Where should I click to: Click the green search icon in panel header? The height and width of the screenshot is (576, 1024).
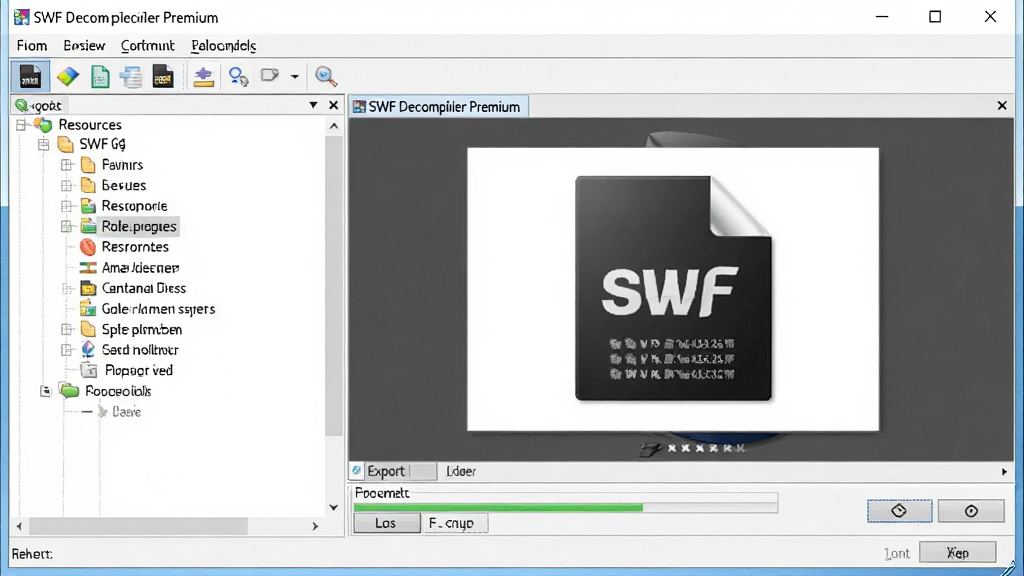tap(21, 105)
